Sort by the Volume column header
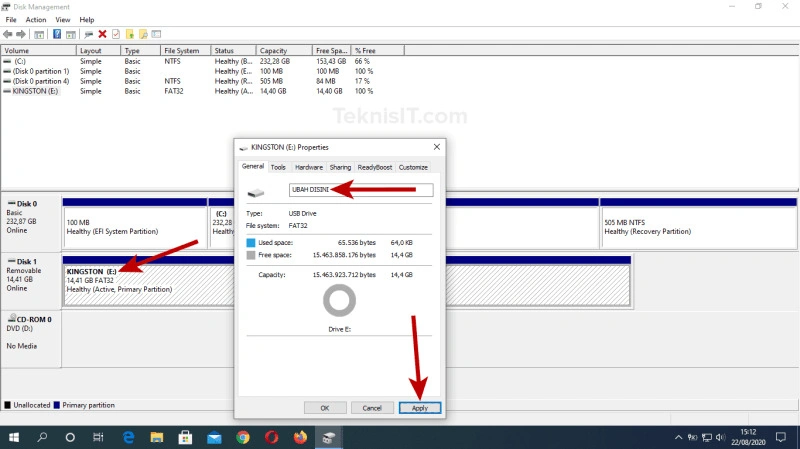This screenshot has height=449, width=800. click(x=39, y=51)
